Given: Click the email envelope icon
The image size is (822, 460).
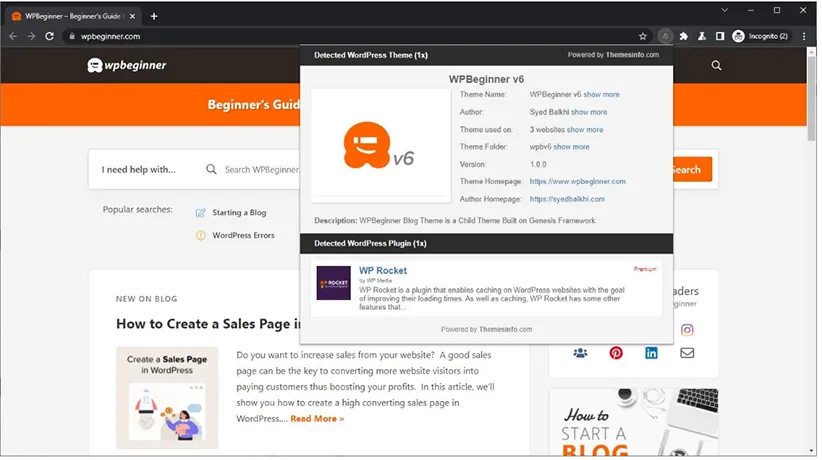Looking at the screenshot, I should (687, 353).
